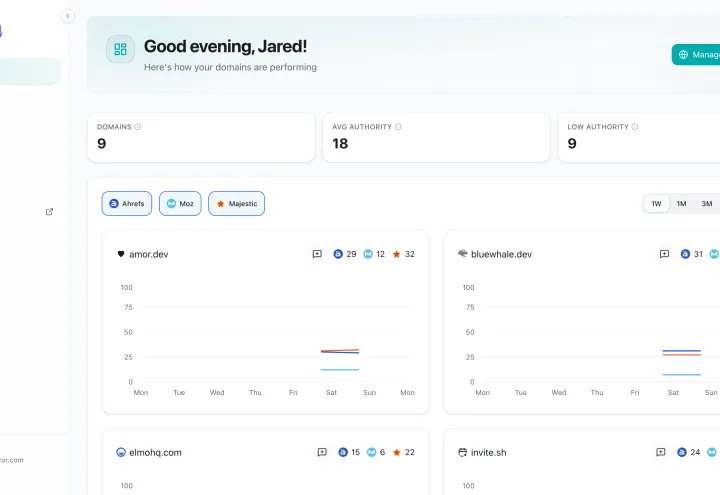This screenshot has height=495, width=720.
Task: Click the Domains count card showing 9
Action: coord(201,138)
